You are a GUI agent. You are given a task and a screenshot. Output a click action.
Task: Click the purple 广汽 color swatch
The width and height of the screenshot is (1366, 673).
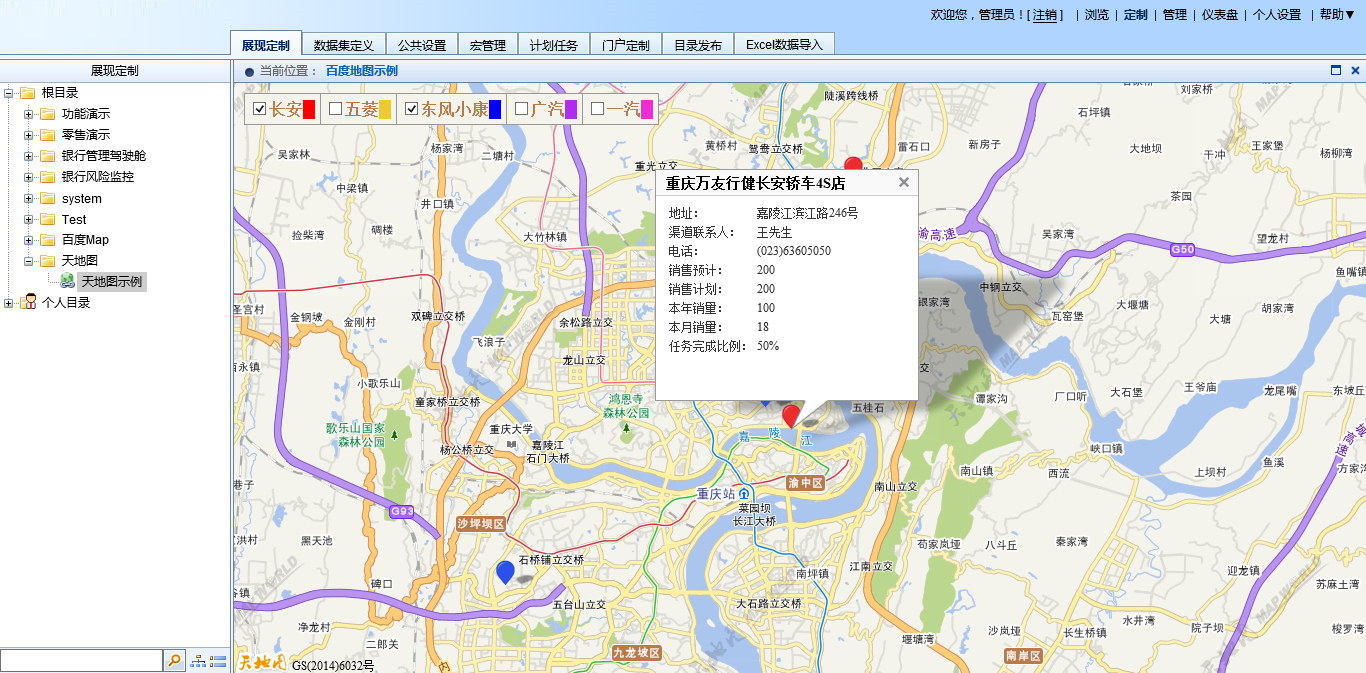pos(571,109)
